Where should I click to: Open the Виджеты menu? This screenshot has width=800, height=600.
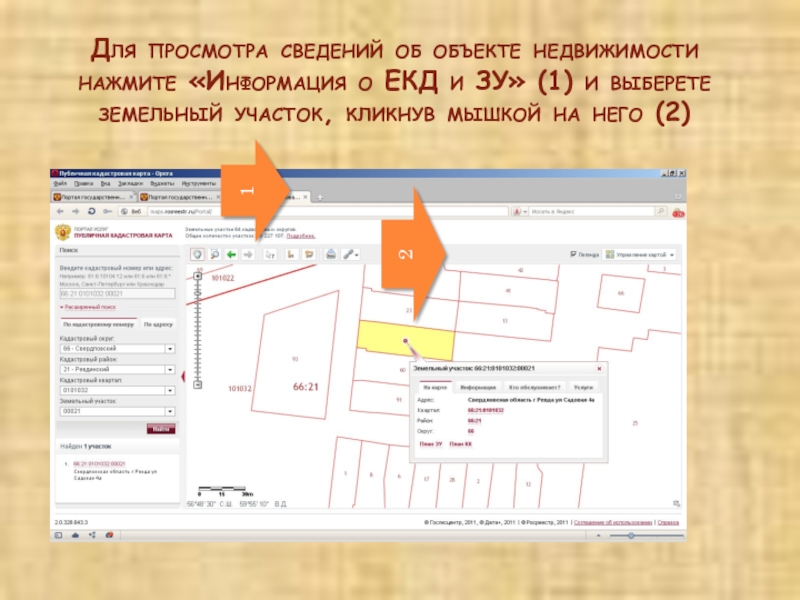pyautogui.click(x=162, y=183)
